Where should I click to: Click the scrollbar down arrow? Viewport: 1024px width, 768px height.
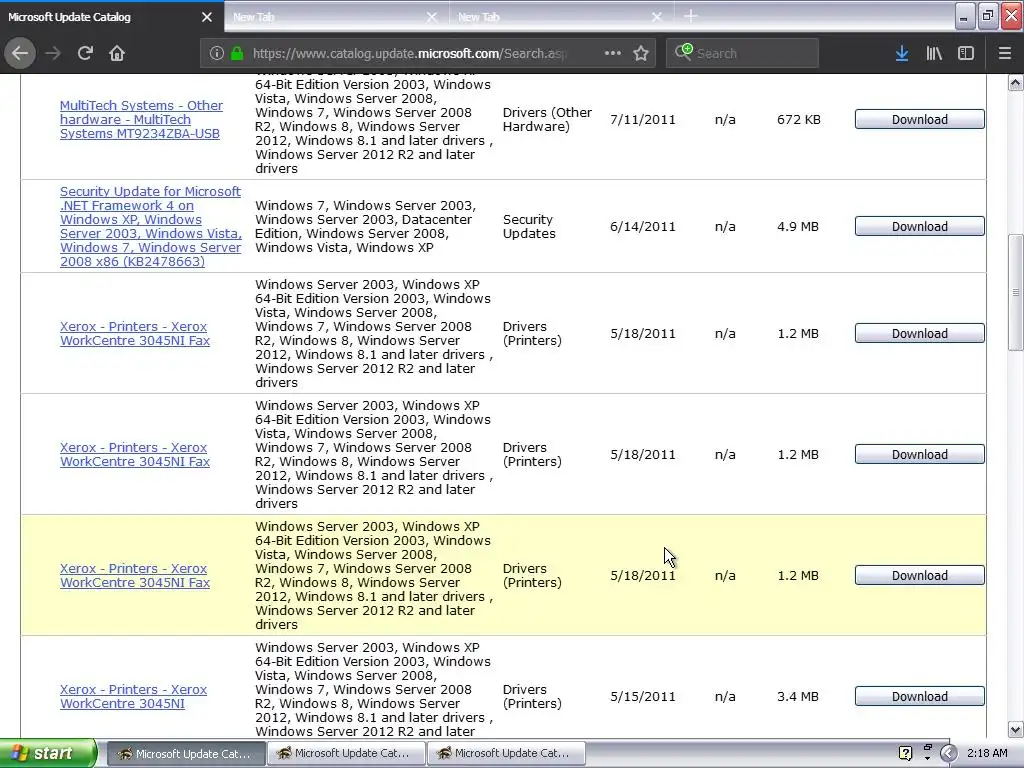coord(1016,729)
